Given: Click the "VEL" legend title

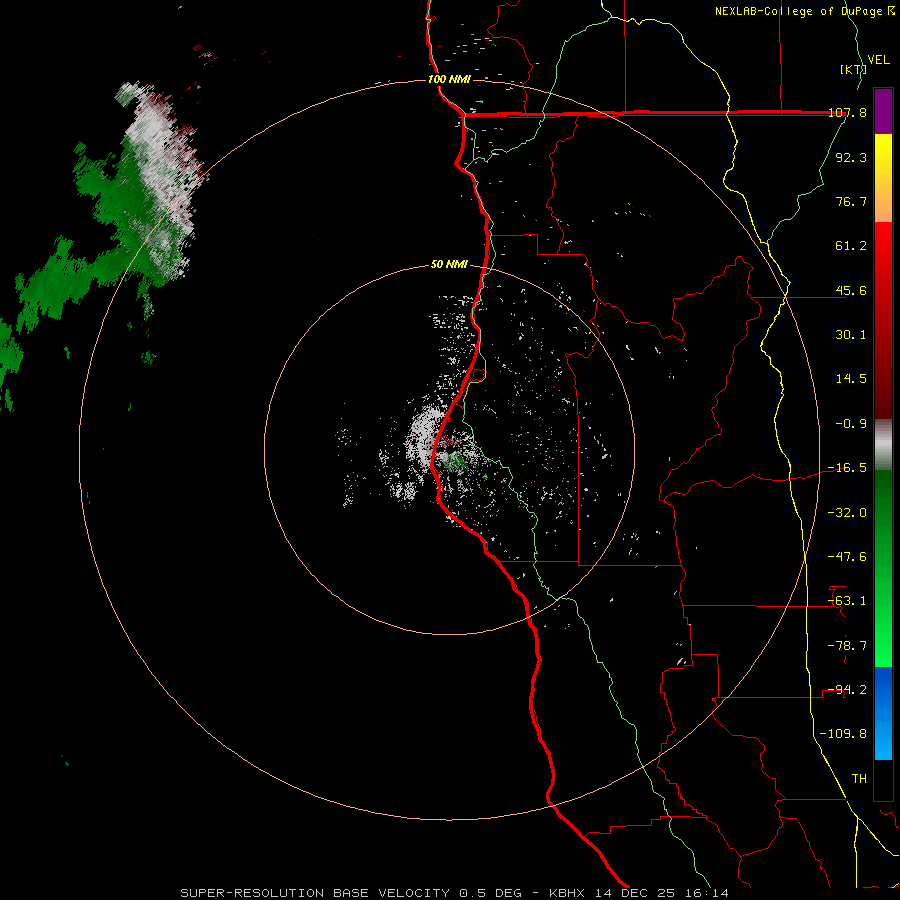Looking at the screenshot, I should (x=878, y=60).
